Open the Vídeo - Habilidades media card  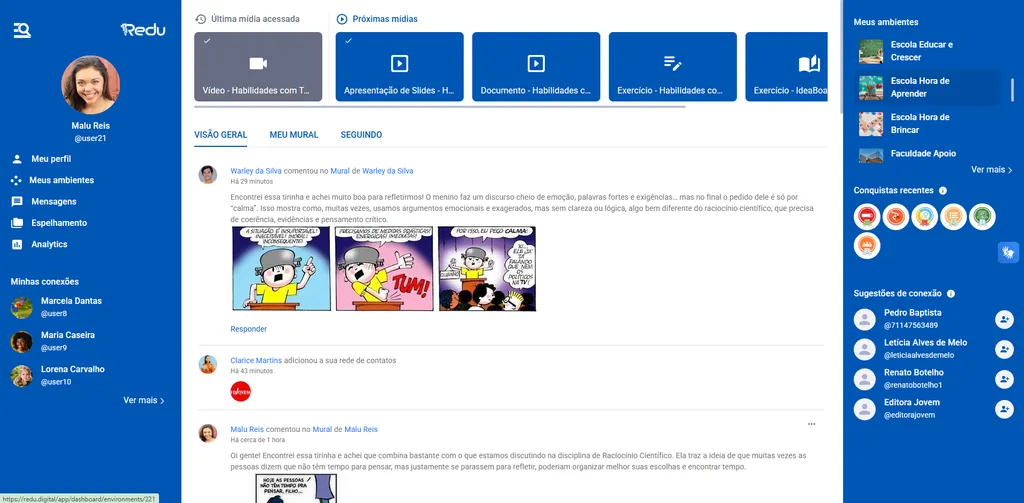pos(258,67)
